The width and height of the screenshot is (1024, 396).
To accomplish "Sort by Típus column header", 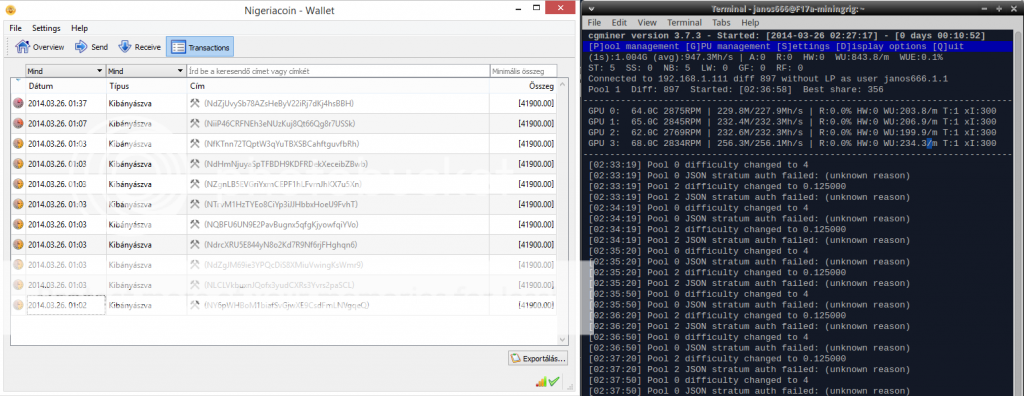I will pos(146,86).
